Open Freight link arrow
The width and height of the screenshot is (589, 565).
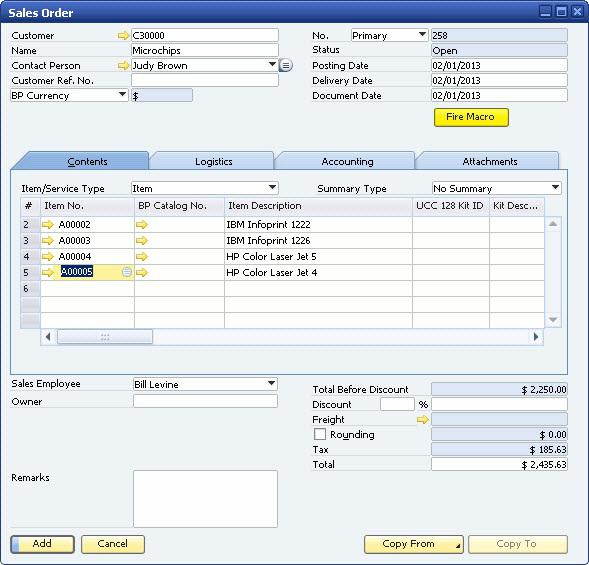[x=423, y=420]
